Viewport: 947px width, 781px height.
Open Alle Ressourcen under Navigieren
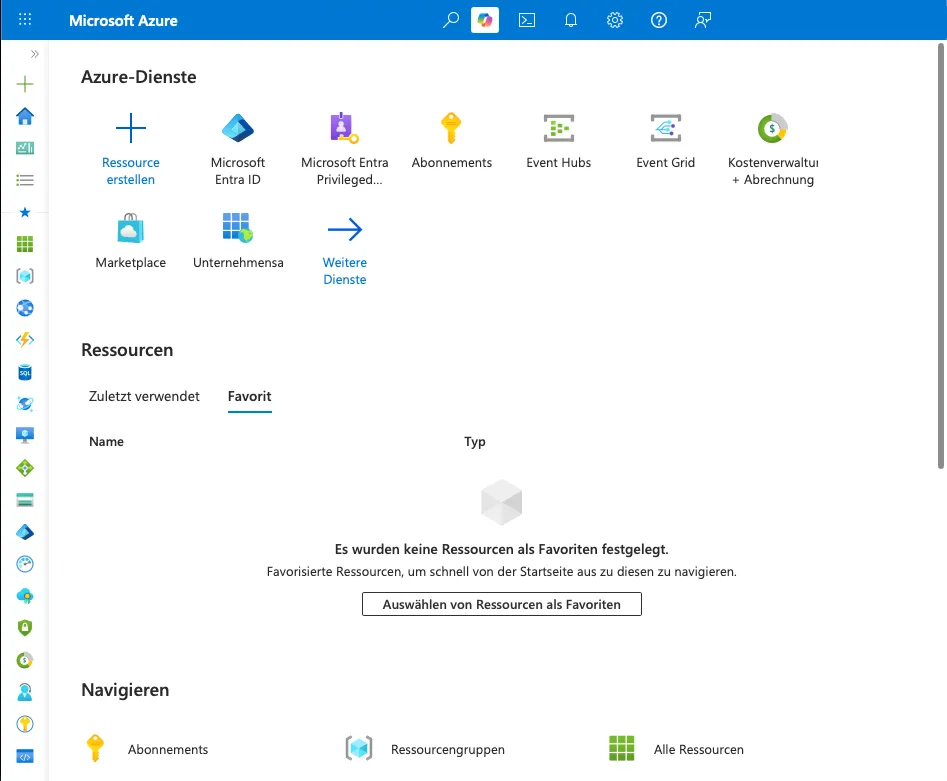coord(677,749)
